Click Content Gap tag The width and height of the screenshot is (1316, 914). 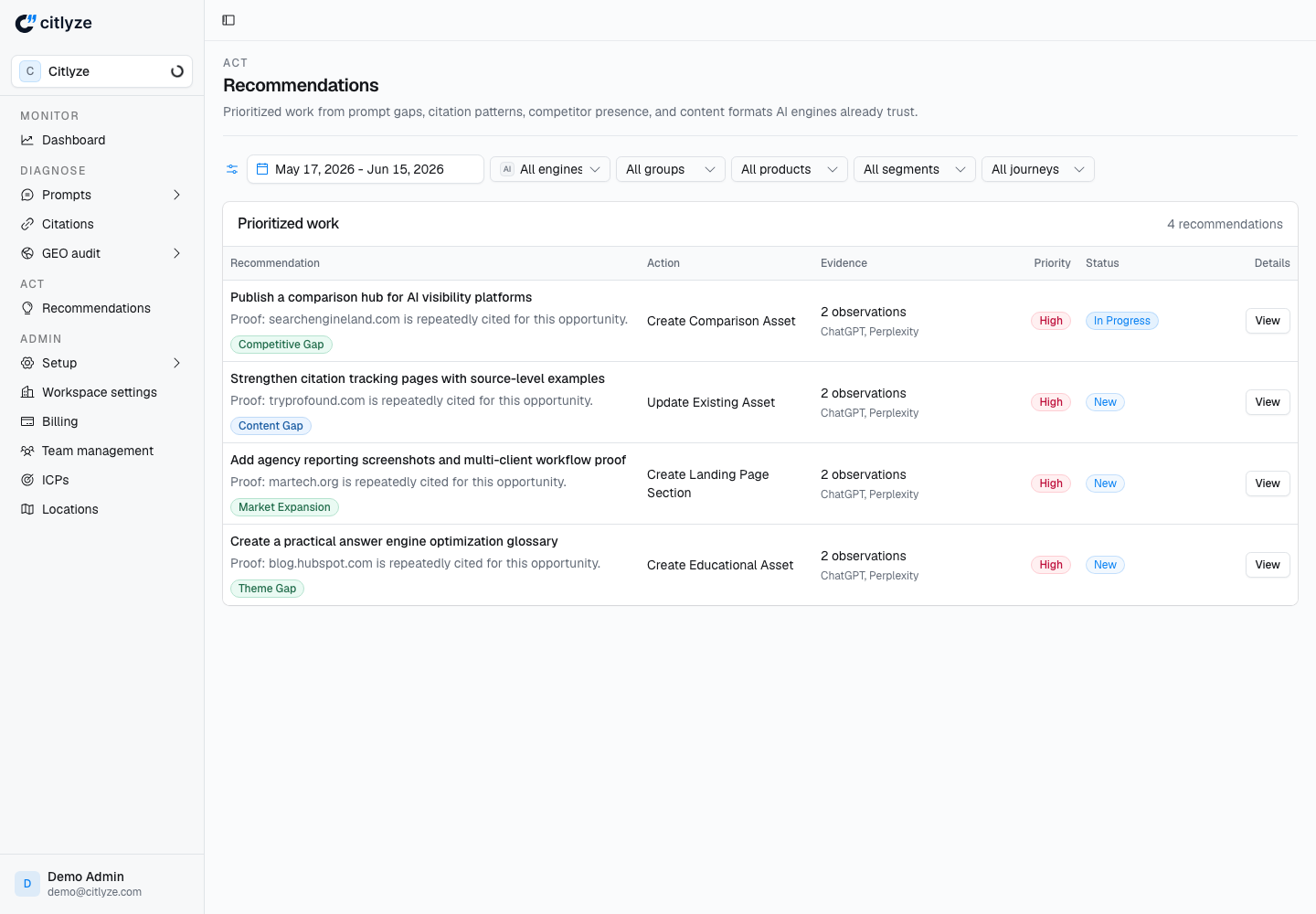pos(271,426)
